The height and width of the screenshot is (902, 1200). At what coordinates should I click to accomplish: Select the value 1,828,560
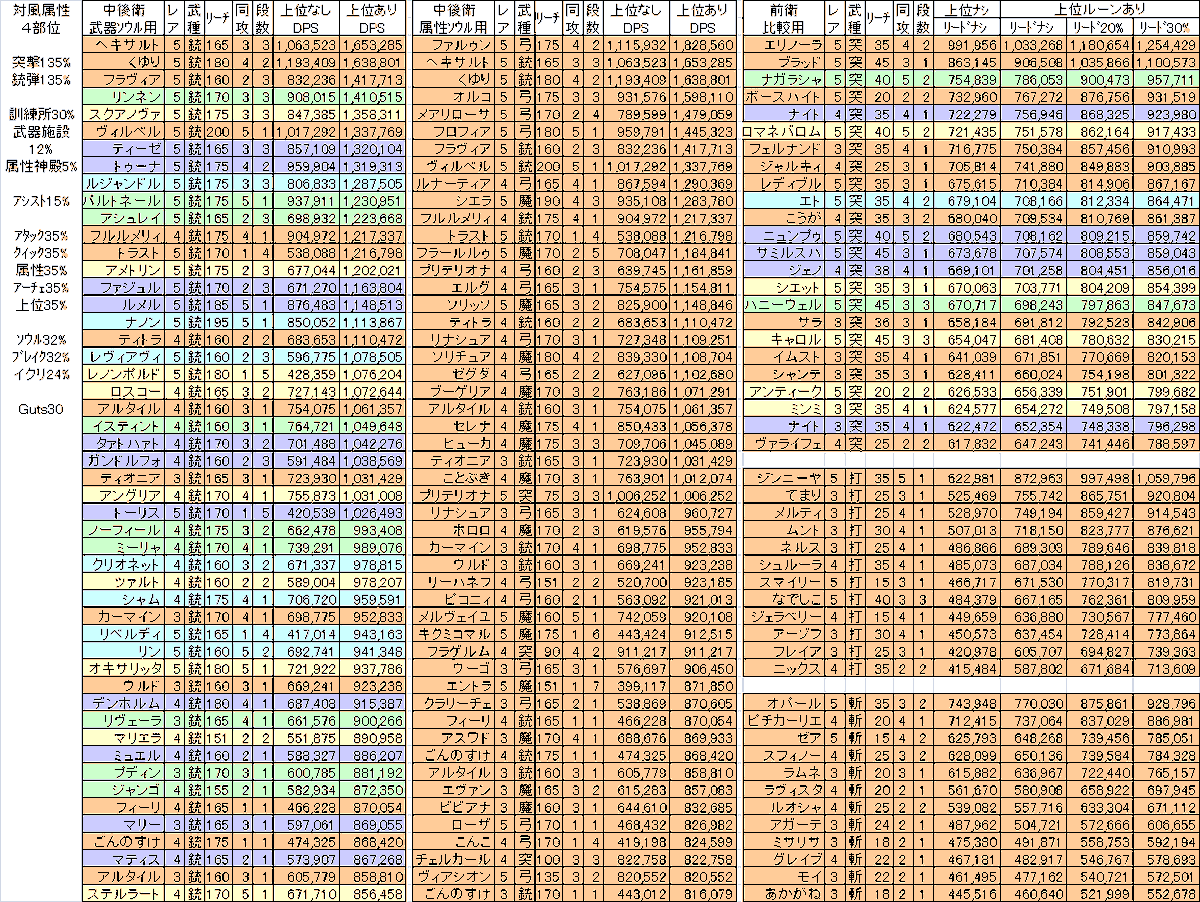(x=704, y=46)
